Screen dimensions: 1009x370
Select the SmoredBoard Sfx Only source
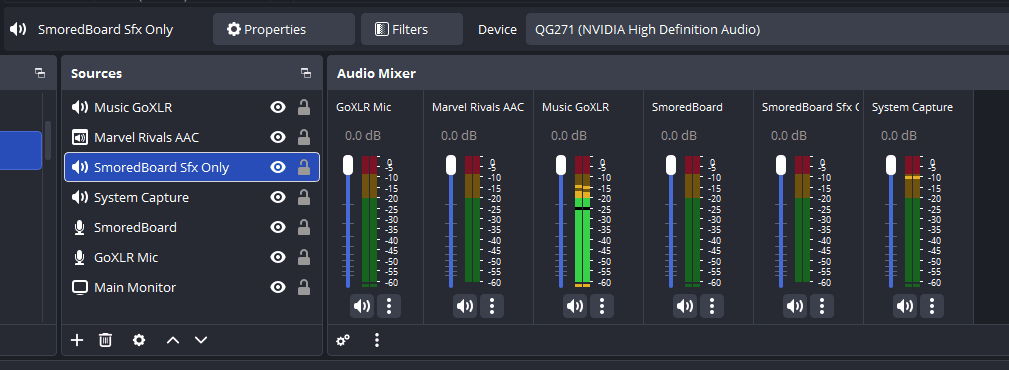[192, 167]
